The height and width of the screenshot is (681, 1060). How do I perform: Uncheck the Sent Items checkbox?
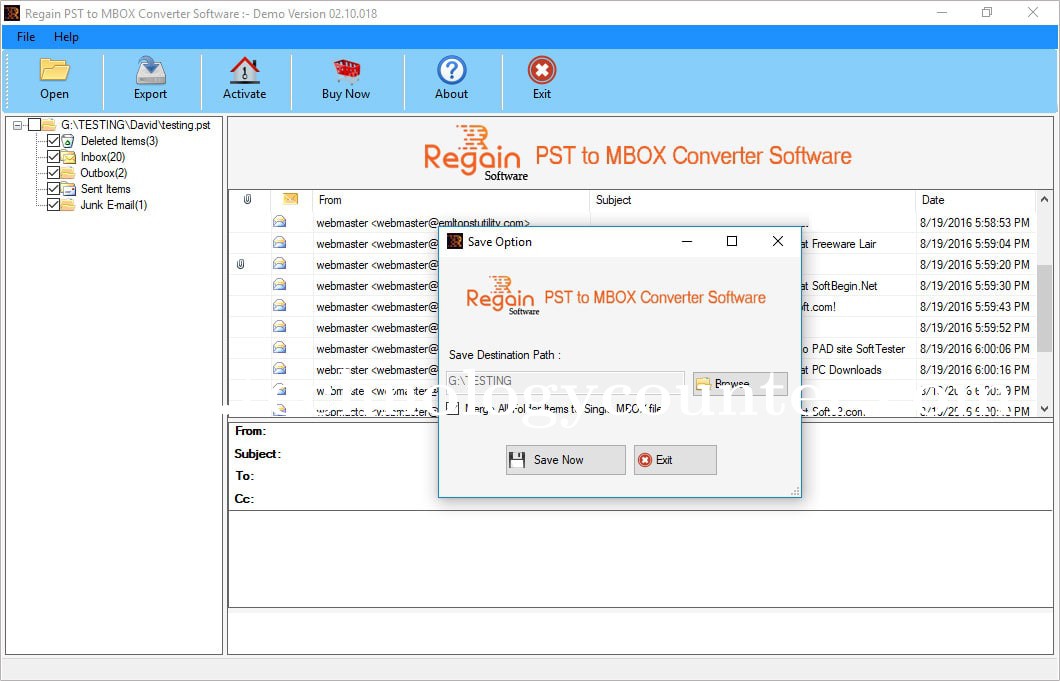pyautogui.click(x=53, y=189)
